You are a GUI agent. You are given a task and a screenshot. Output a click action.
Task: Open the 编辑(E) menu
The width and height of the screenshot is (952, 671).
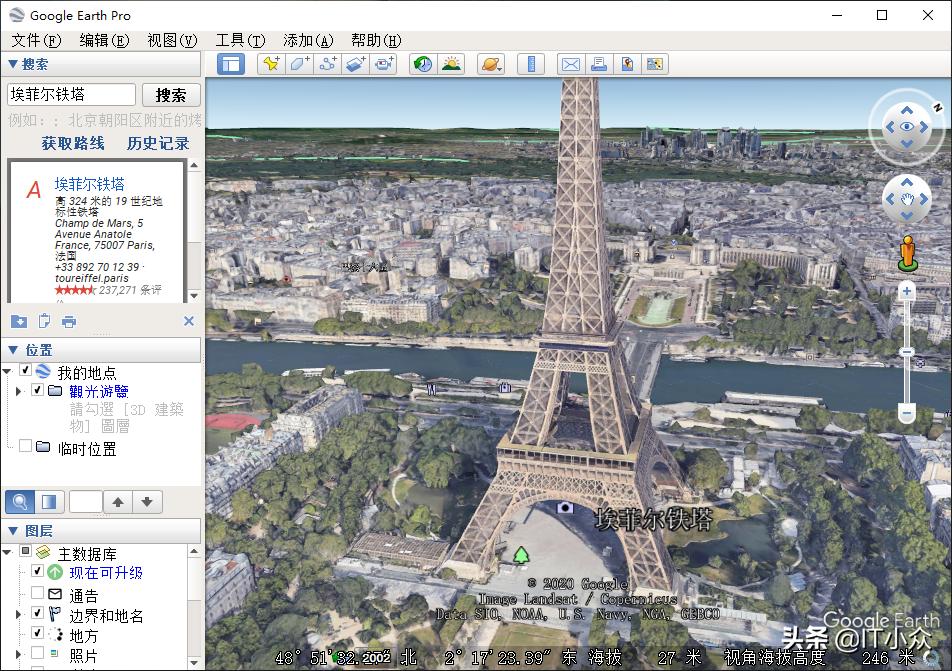pyautogui.click(x=104, y=41)
